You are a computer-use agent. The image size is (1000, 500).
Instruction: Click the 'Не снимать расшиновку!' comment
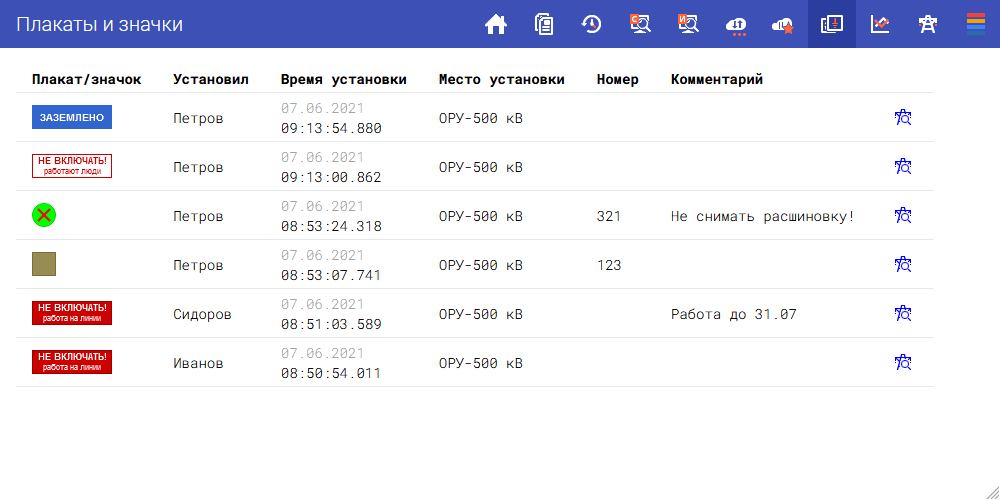763,216
